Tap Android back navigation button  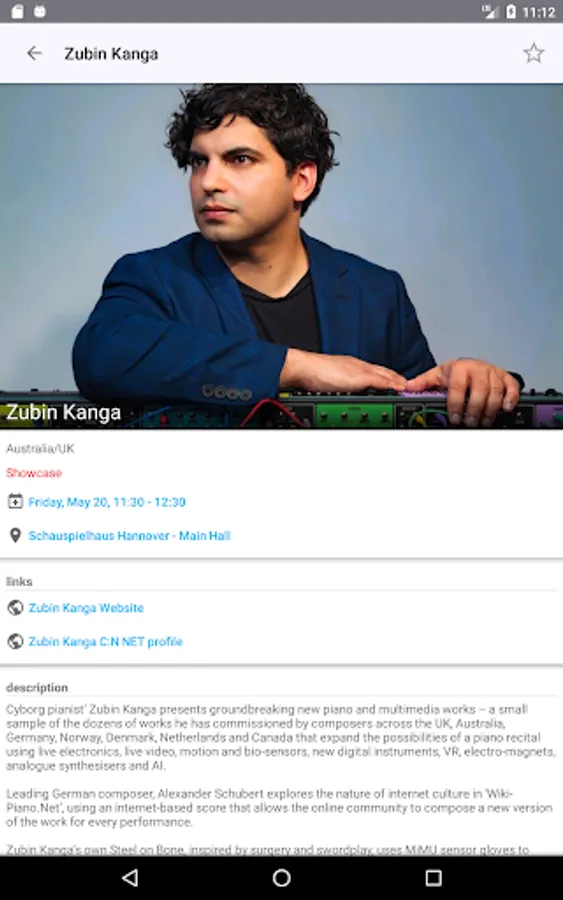pos(130,878)
